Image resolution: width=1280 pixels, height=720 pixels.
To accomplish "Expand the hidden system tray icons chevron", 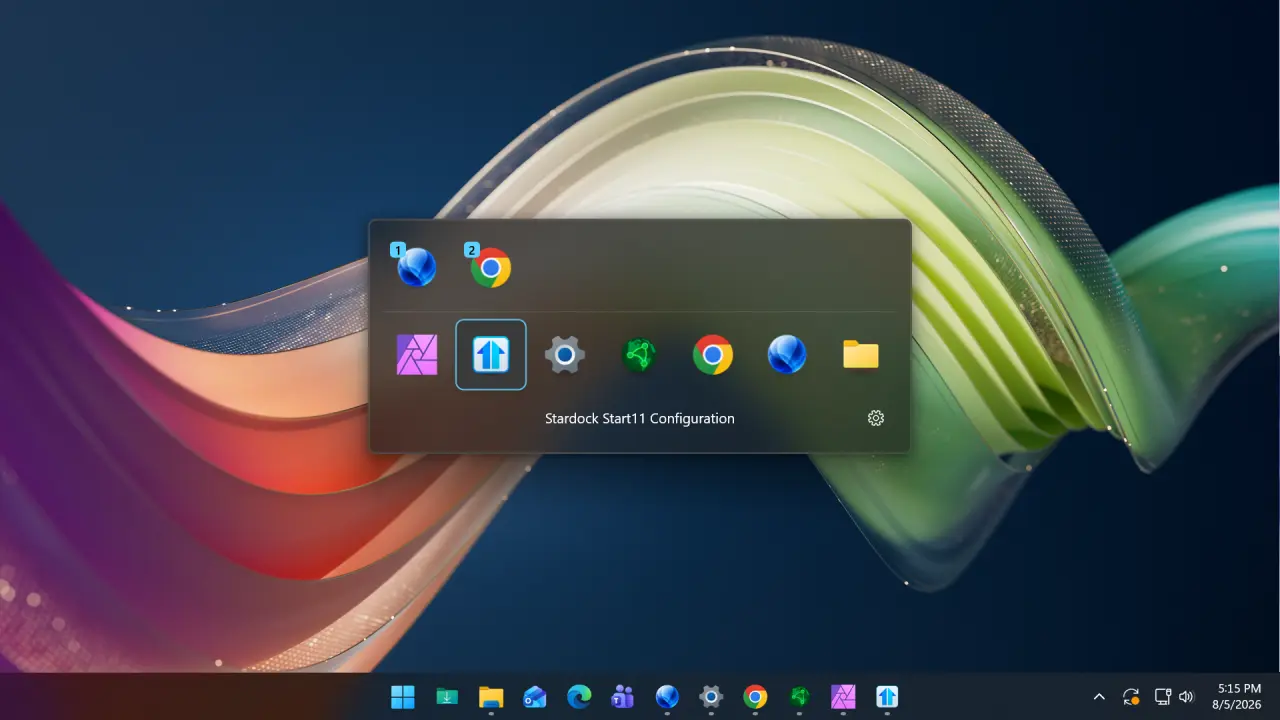I will point(1099,697).
